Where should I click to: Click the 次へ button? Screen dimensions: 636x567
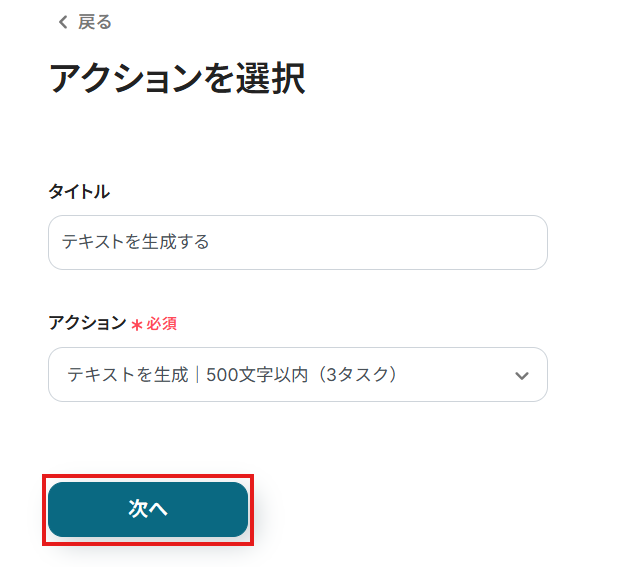click(148, 509)
